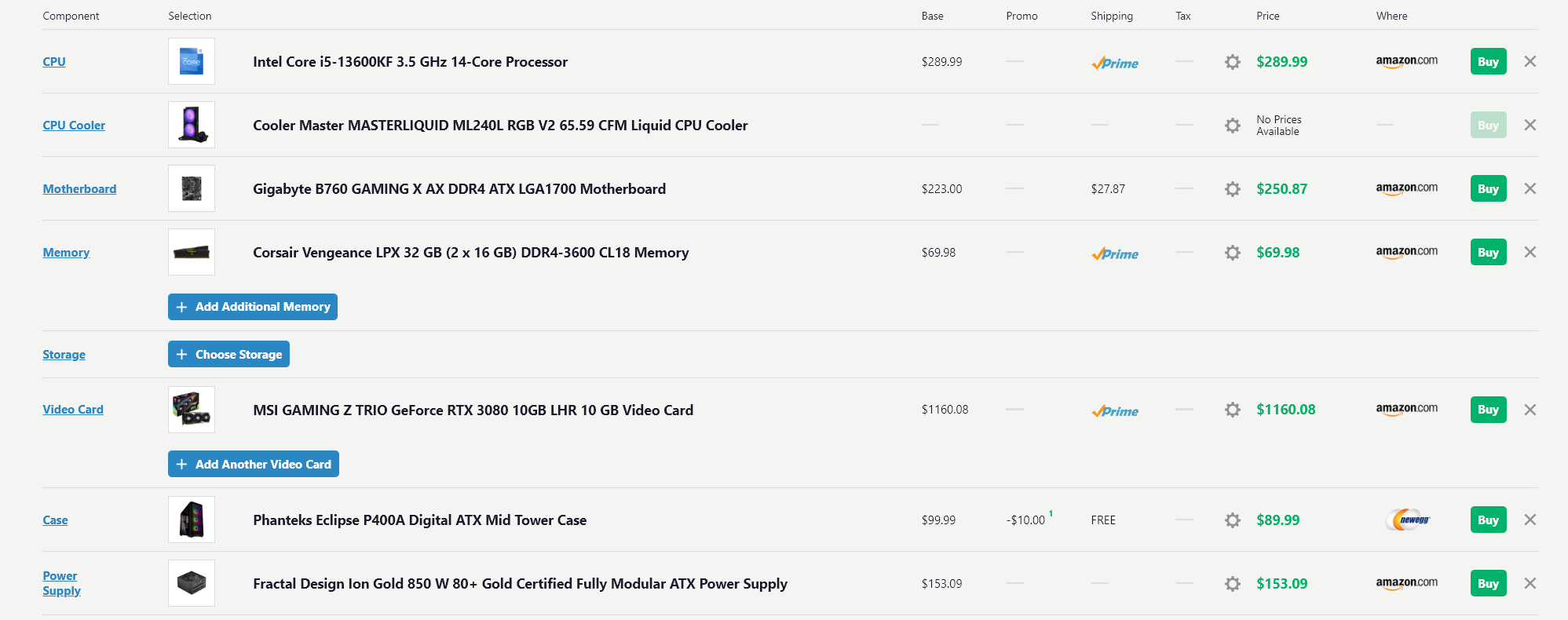Click the Choose Storage button
The height and width of the screenshot is (620, 1568).
coord(228,354)
